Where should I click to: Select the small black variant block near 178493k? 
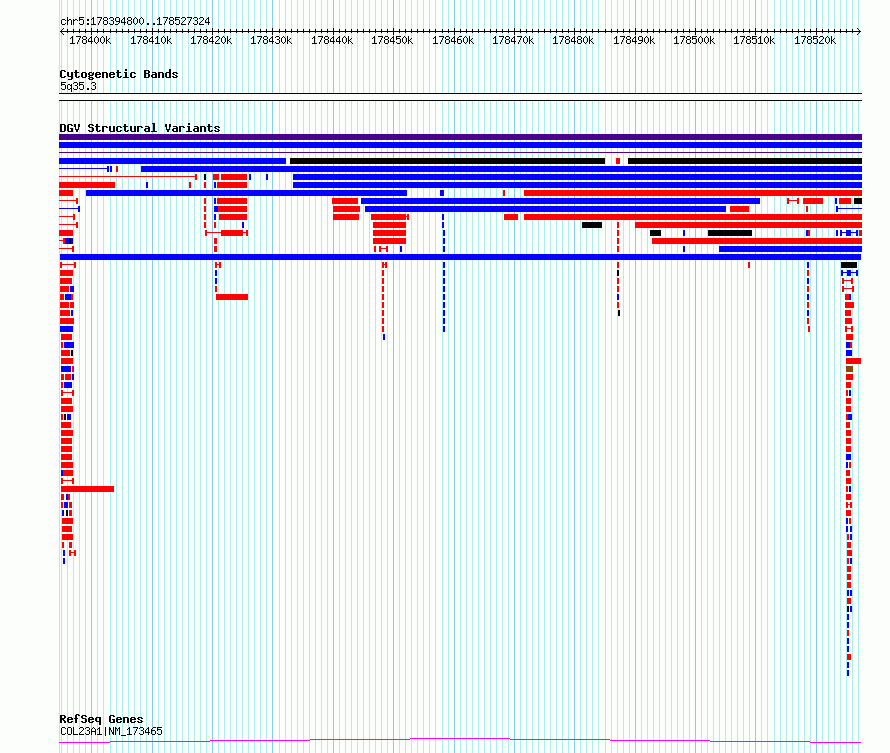[656, 233]
